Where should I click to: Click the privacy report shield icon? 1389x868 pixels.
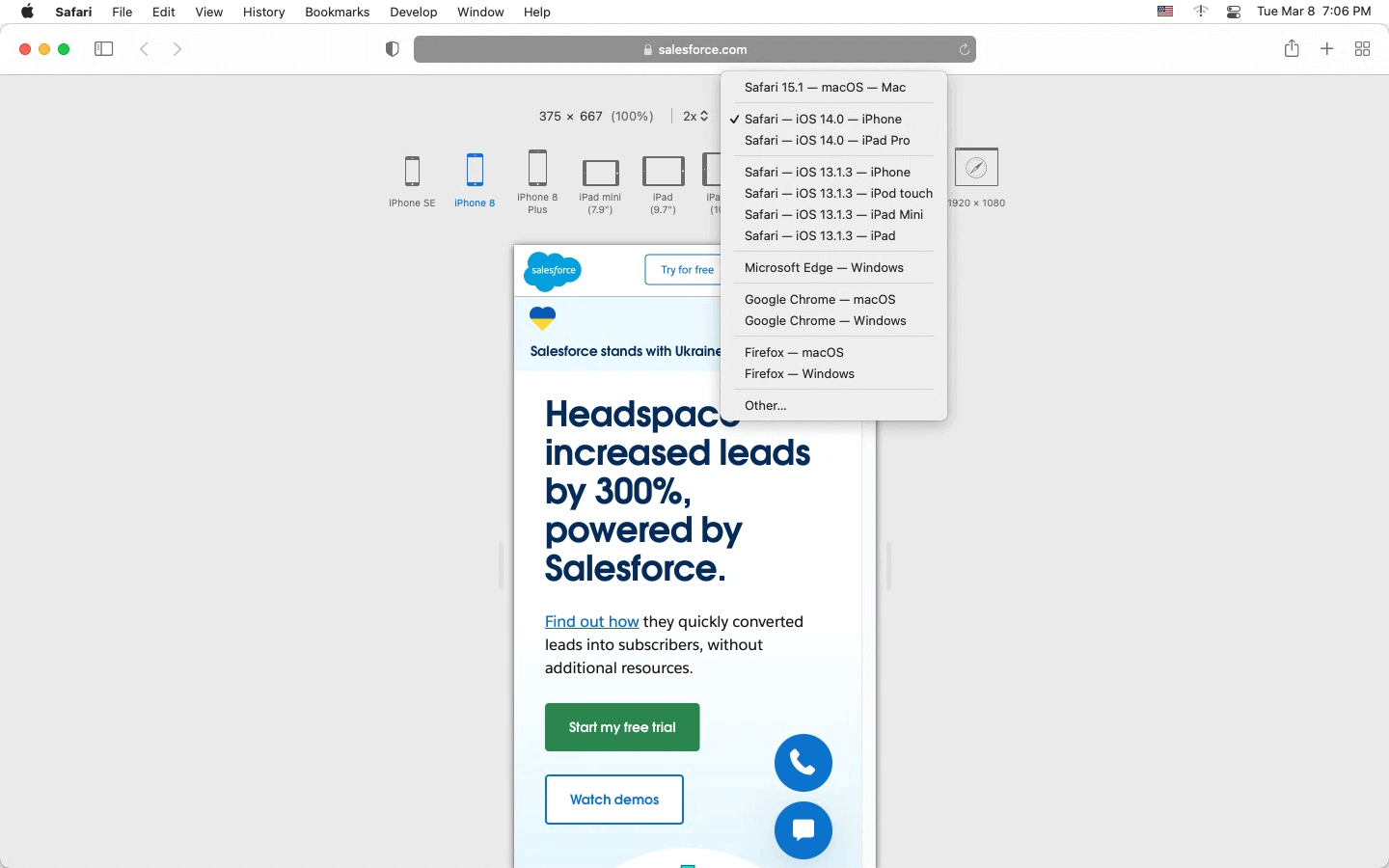[x=392, y=48]
